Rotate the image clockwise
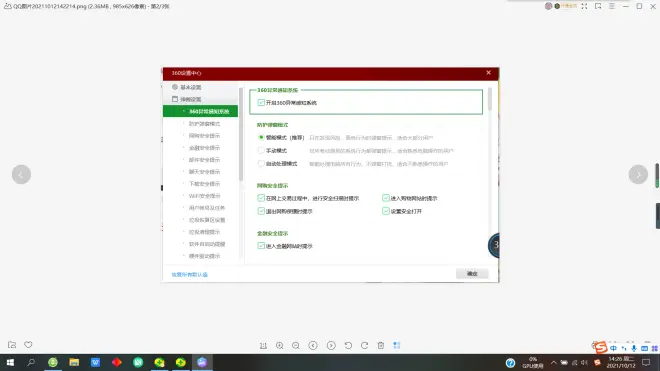 [x=365, y=346]
